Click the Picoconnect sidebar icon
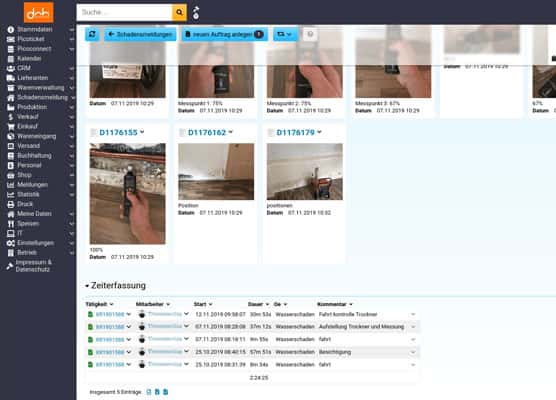Image resolution: width=556 pixels, height=400 pixels. tap(11, 49)
